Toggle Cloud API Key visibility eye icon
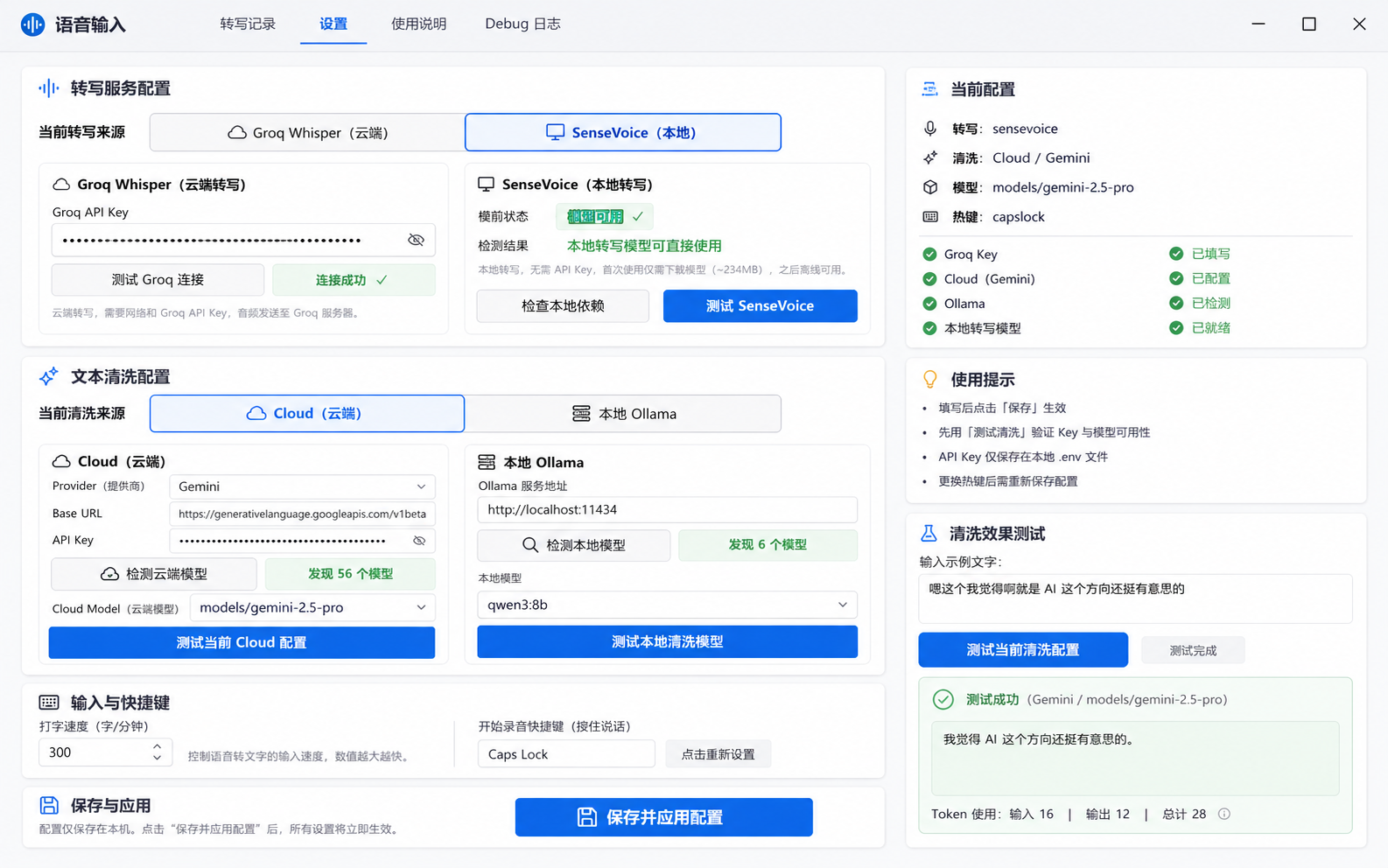The height and width of the screenshot is (868, 1388). pos(419,541)
